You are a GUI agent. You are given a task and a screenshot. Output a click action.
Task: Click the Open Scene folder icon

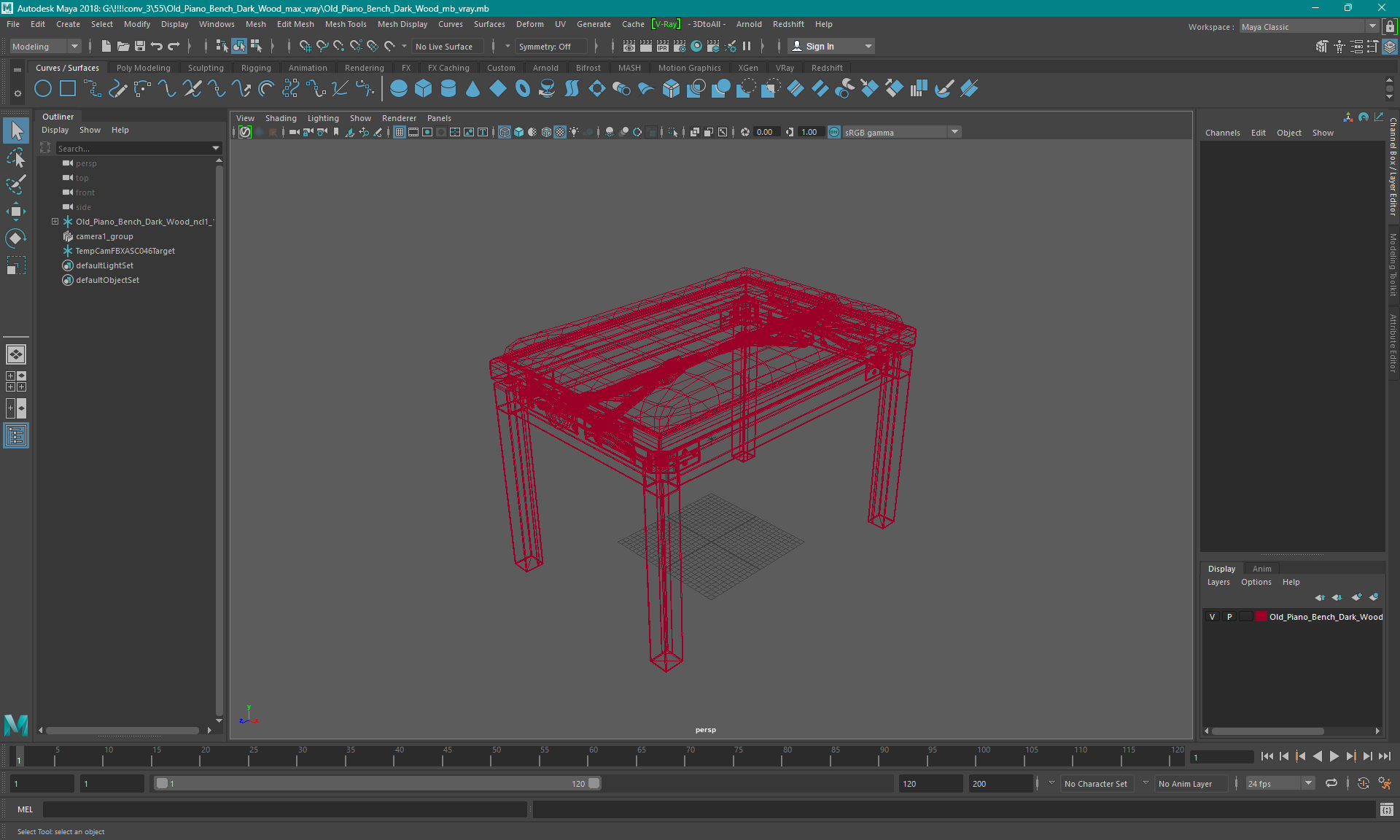[x=123, y=46]
